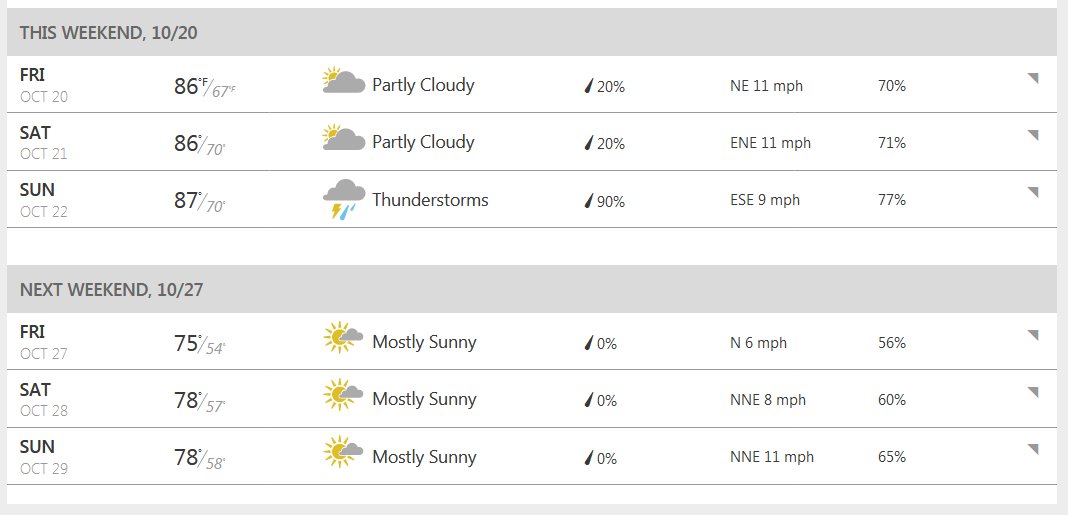Select the This Weekend, 10/20 header
The width and height of the screenshot is (1068, 515).
531,32
